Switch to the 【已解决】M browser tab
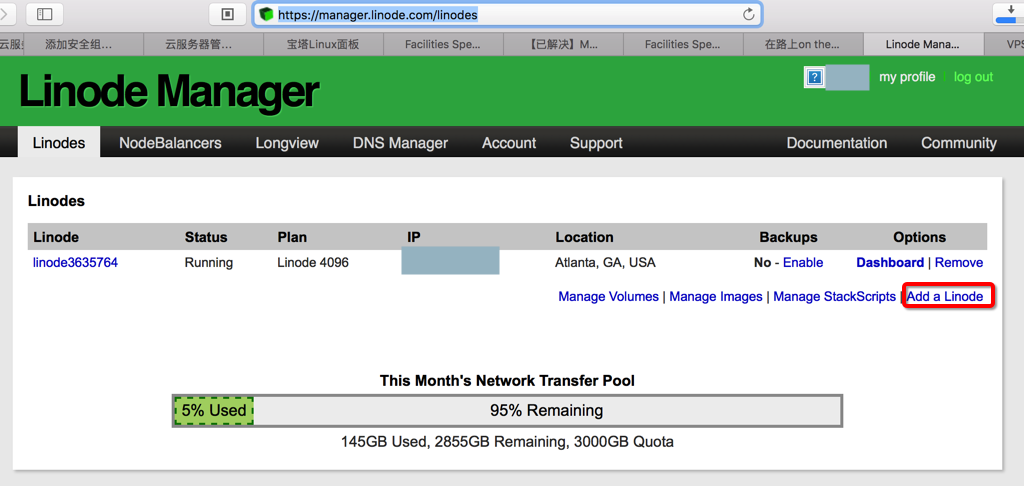This screenshot has width=1024, height=486. pos(563,44)
